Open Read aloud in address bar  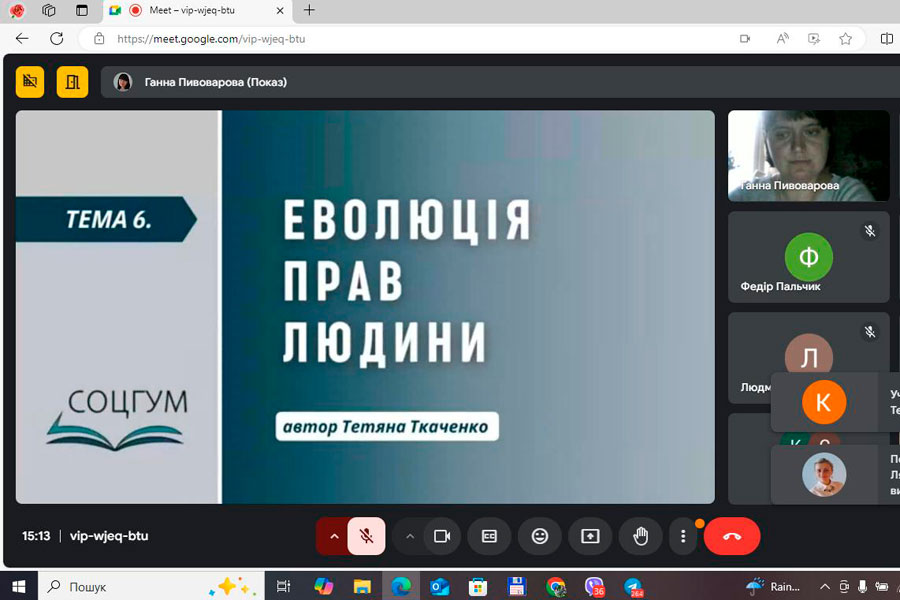[782, 38]
